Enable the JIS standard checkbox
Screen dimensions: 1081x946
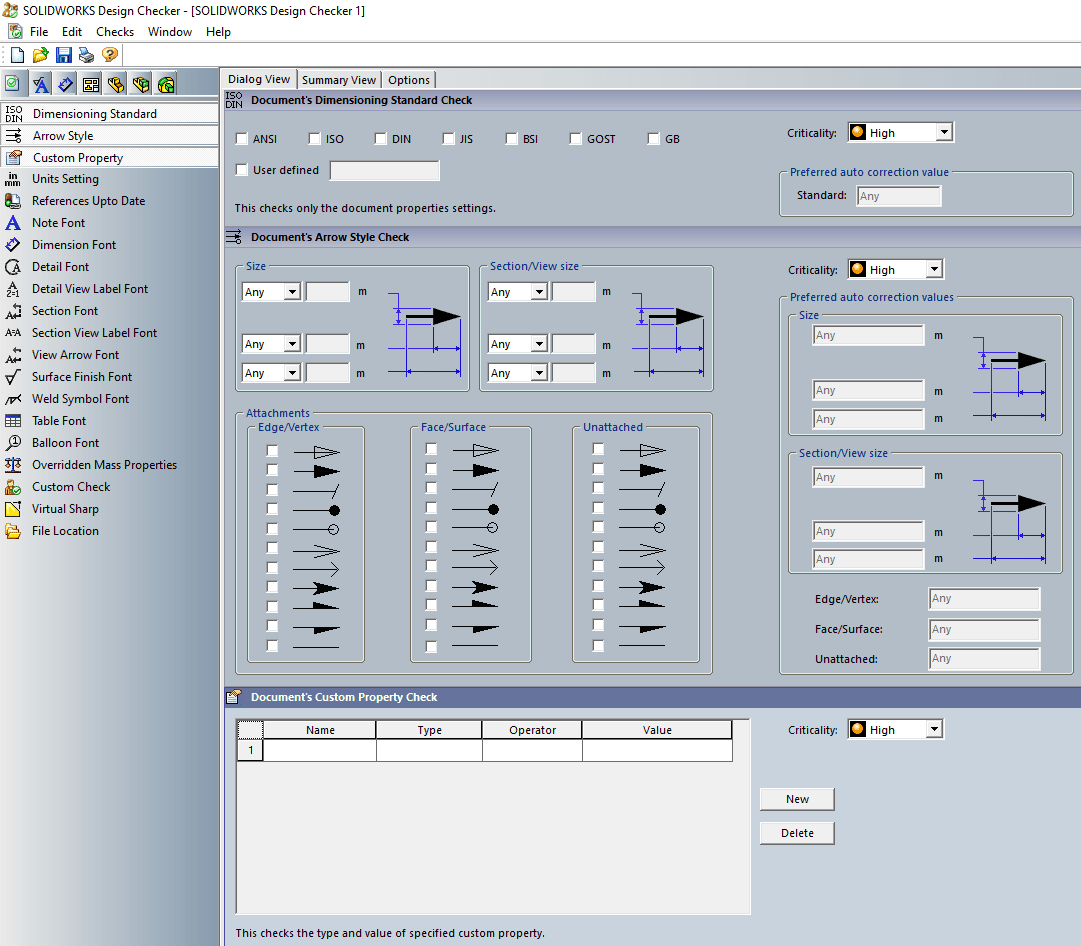click(449, 139)
